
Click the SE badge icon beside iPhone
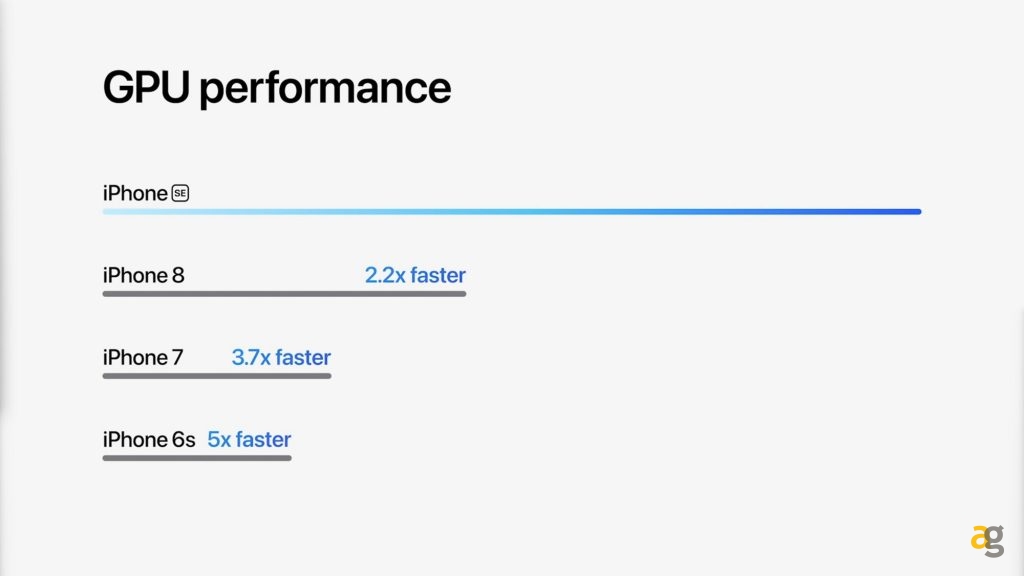point(180,193)
